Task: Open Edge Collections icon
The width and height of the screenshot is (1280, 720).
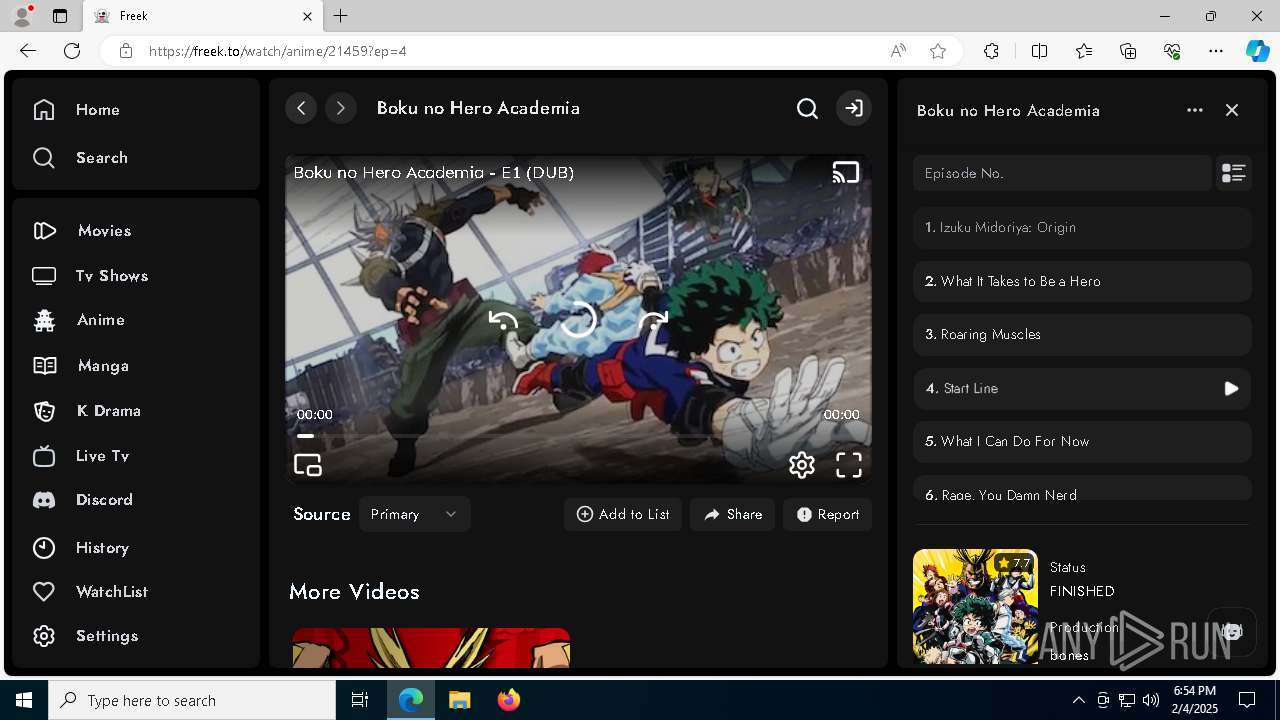Action: tap(1128, 51)
